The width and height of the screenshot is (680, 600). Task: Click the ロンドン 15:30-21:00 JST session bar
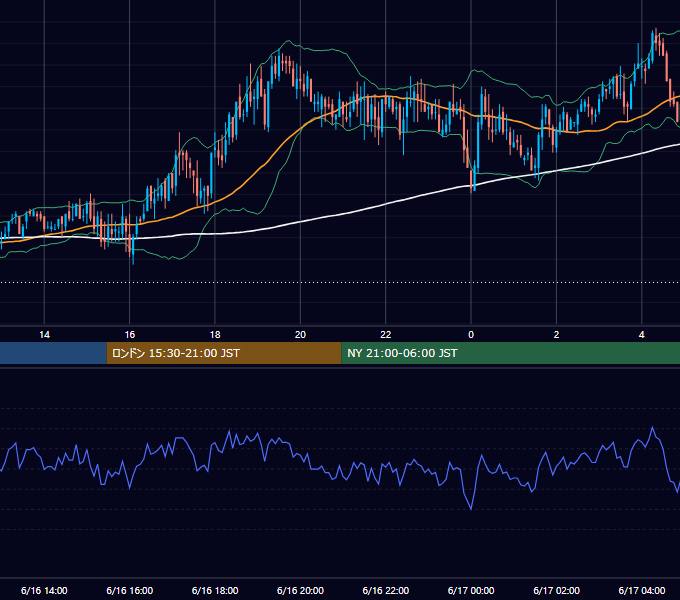(x=224, y=353)
